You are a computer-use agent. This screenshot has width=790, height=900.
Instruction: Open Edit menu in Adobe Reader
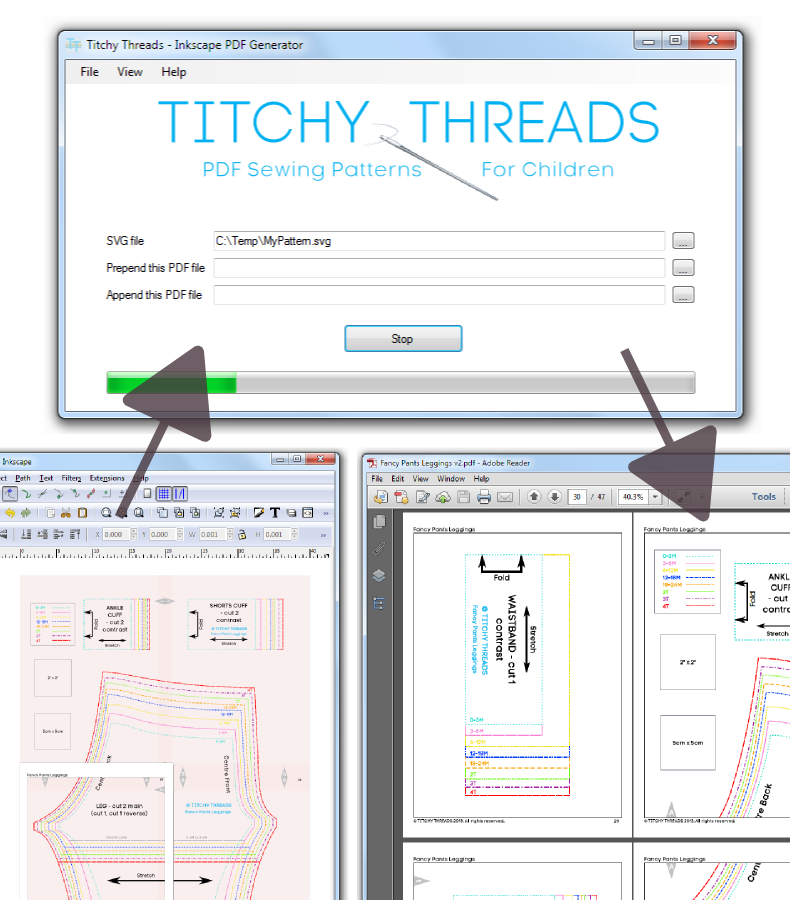[x=398, y=479]
